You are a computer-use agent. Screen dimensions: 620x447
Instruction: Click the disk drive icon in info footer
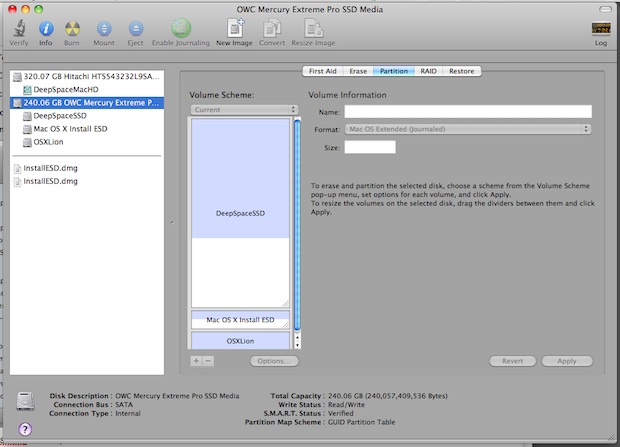(25, 402)
